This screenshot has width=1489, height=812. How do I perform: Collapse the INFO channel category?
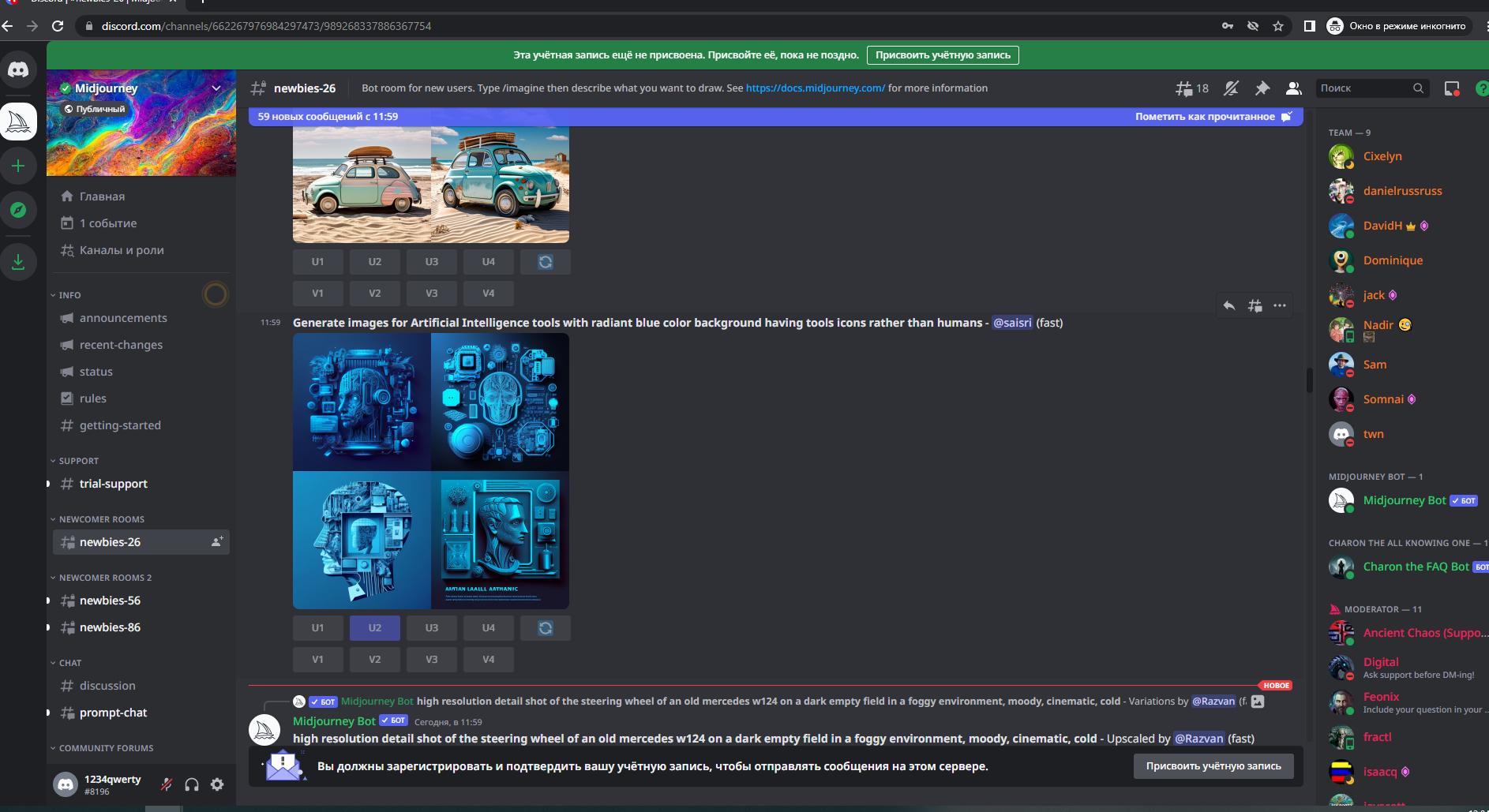click(69, 295)
